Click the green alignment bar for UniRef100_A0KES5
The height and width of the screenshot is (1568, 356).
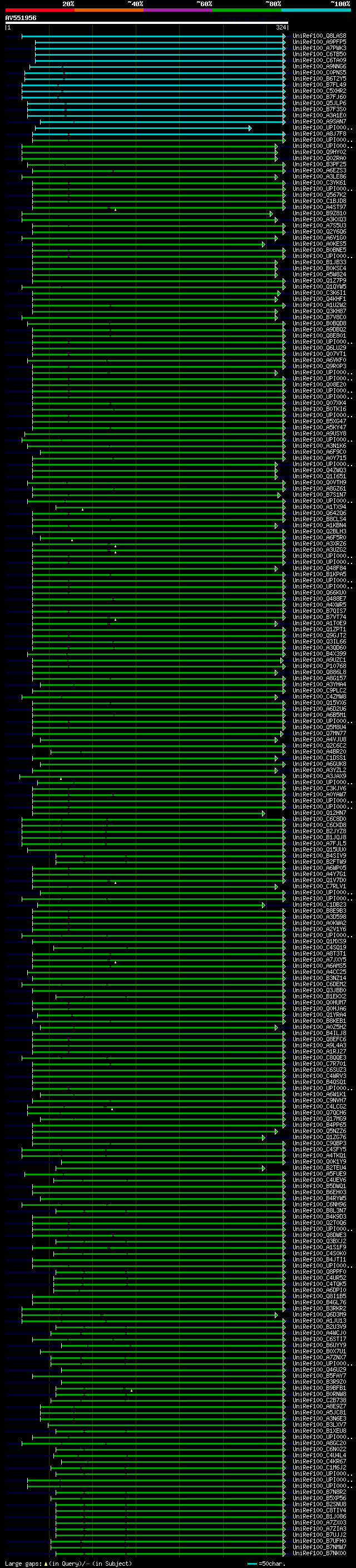pyautogui.click(x=149, y=244)
